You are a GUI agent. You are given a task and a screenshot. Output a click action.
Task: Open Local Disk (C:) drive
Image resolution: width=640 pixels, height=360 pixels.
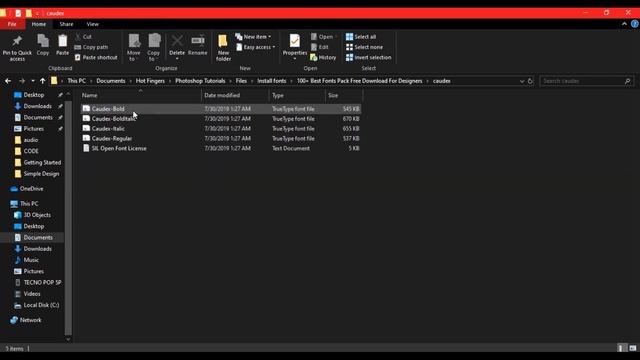pos(41,305)
